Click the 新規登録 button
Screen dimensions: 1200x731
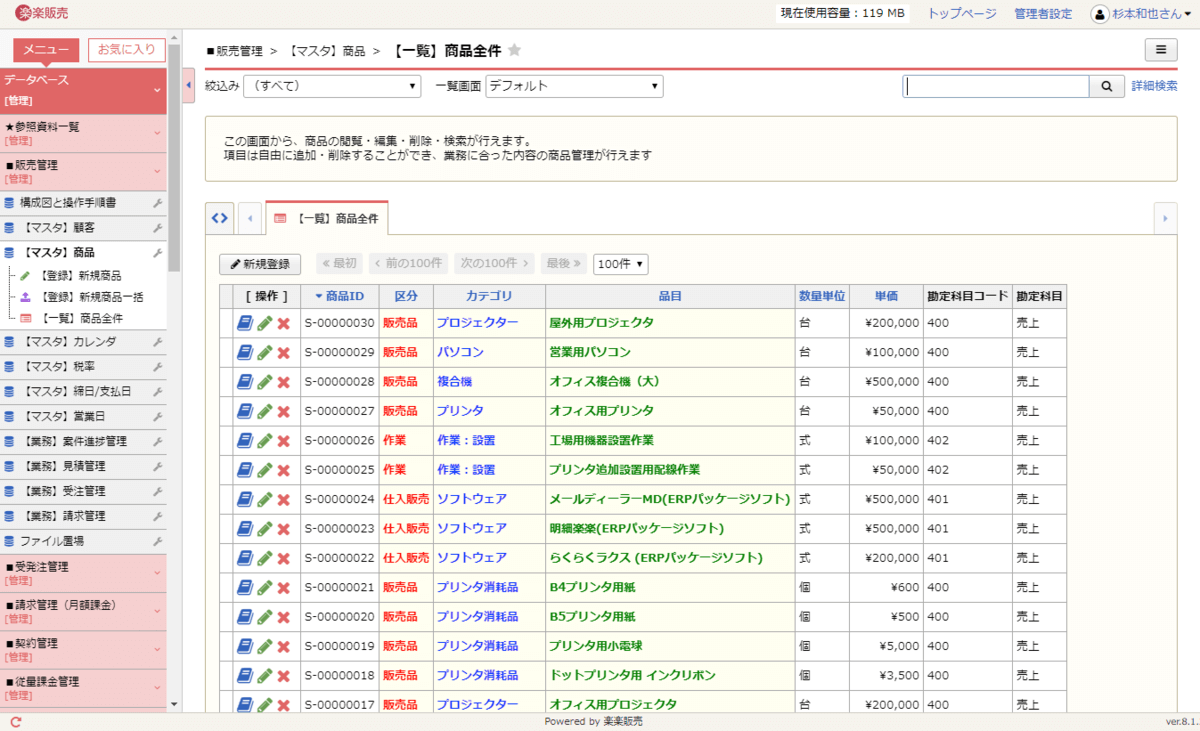tap(260, 264)
